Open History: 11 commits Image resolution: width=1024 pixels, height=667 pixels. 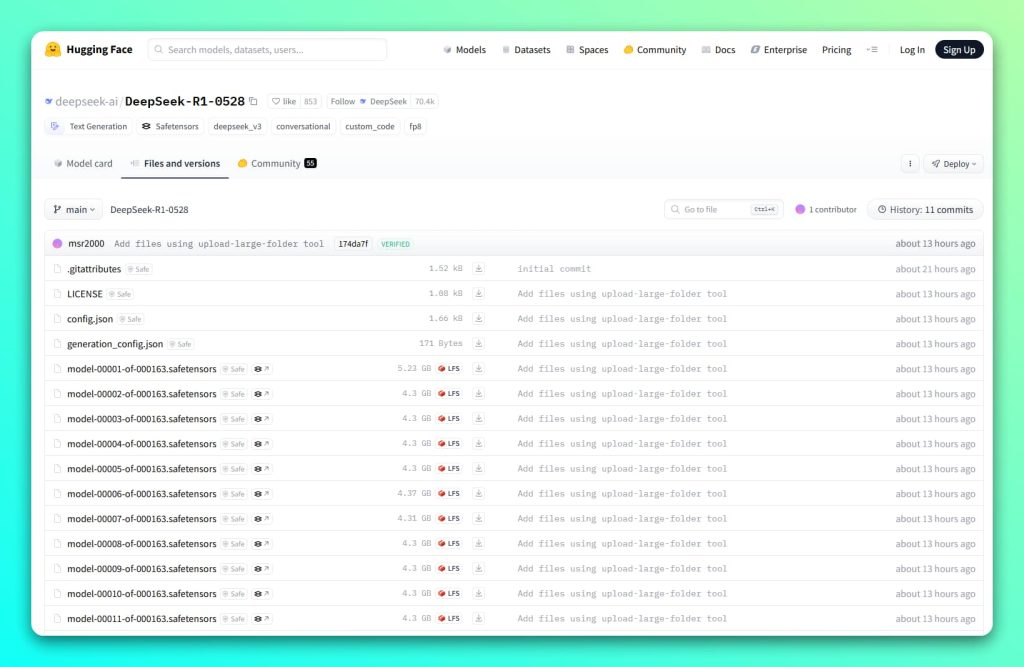(925, 210)
